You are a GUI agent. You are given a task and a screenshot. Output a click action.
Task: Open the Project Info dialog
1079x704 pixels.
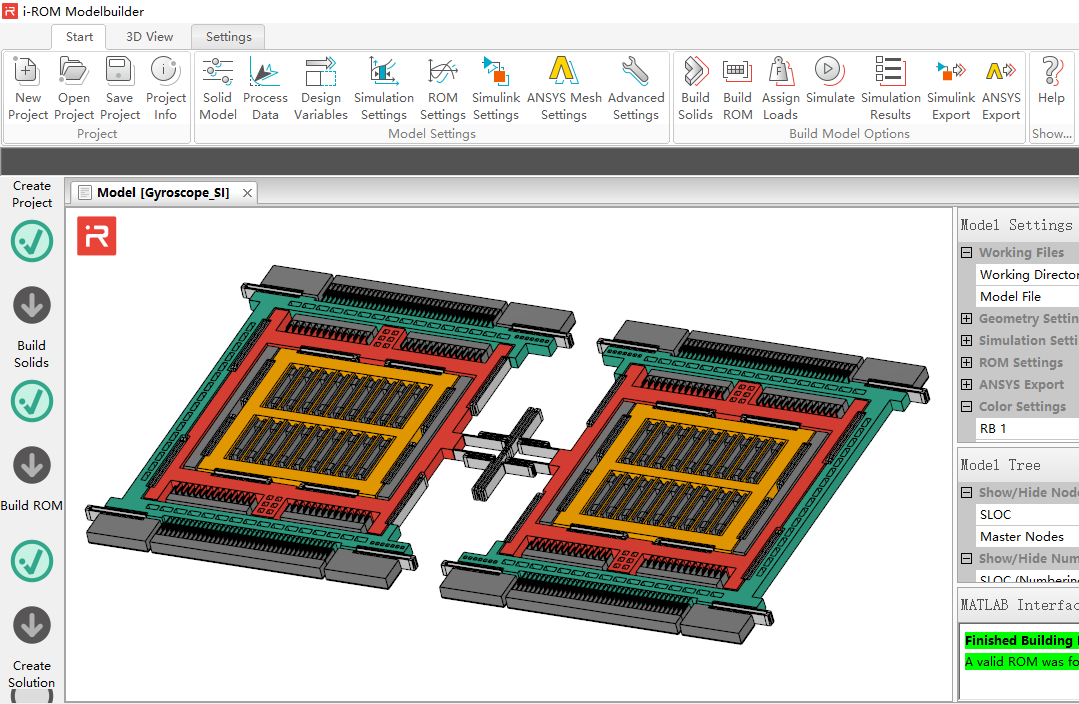[x=165, y=88]
